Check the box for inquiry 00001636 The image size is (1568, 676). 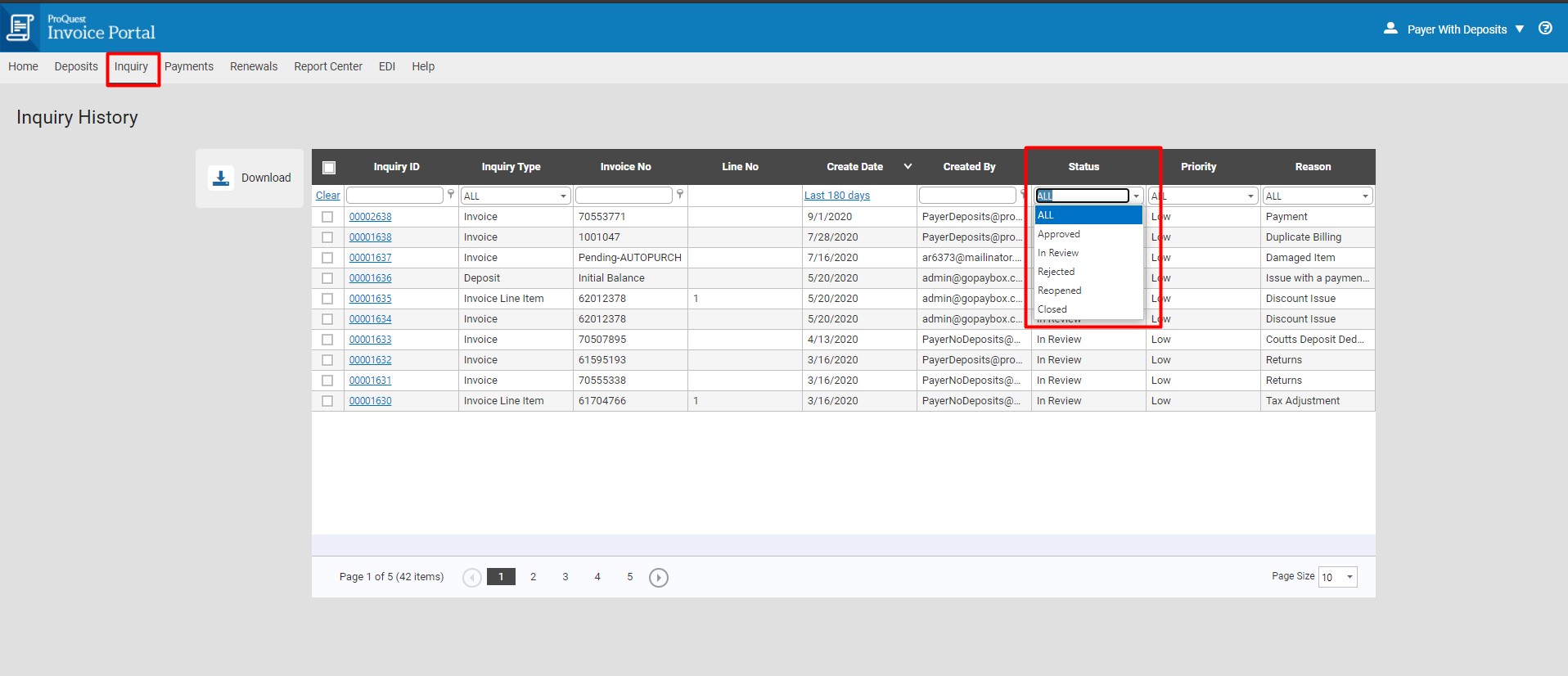click(327, 278)
